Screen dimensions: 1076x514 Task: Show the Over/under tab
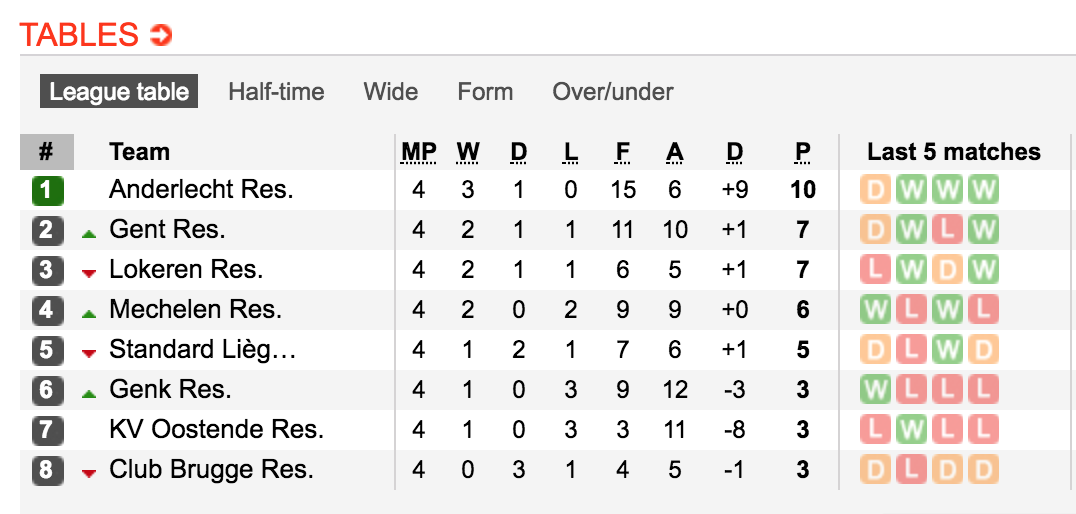(613, 91)
